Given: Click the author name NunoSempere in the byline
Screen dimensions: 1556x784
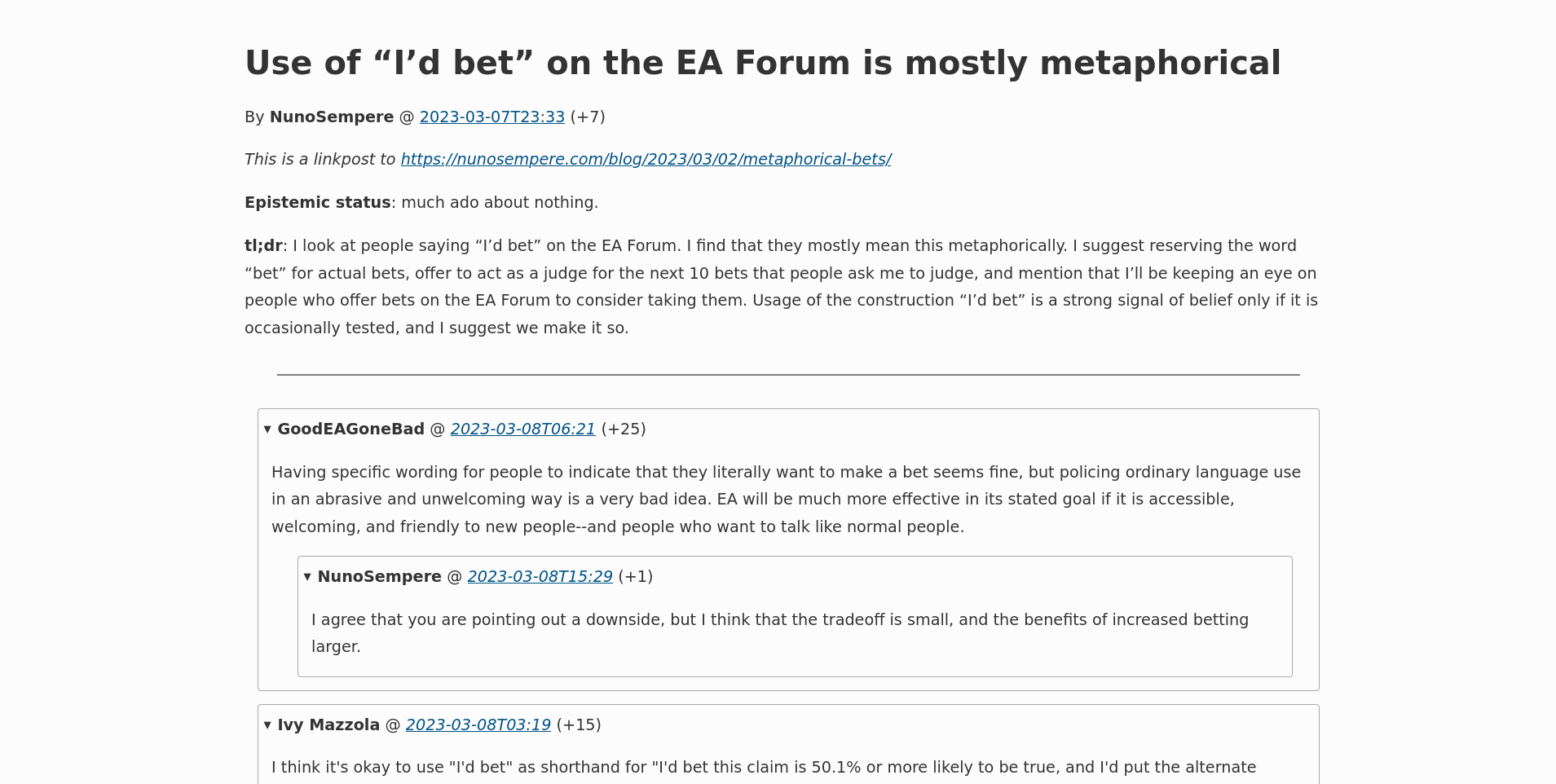Looking at the screenshot, I should (332, 117).
